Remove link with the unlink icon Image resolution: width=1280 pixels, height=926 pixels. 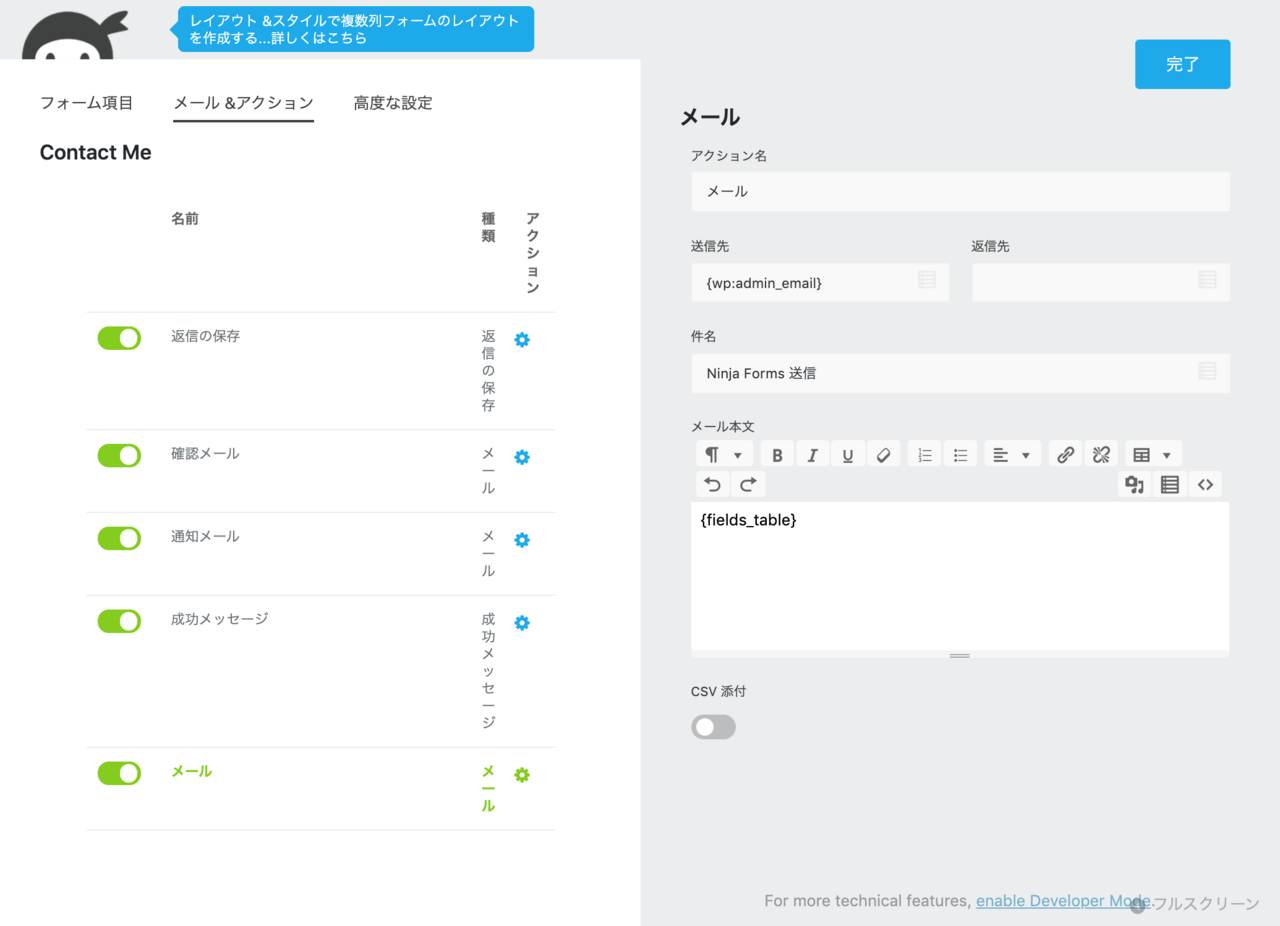pyautogui.click(x=1101, y=455)
